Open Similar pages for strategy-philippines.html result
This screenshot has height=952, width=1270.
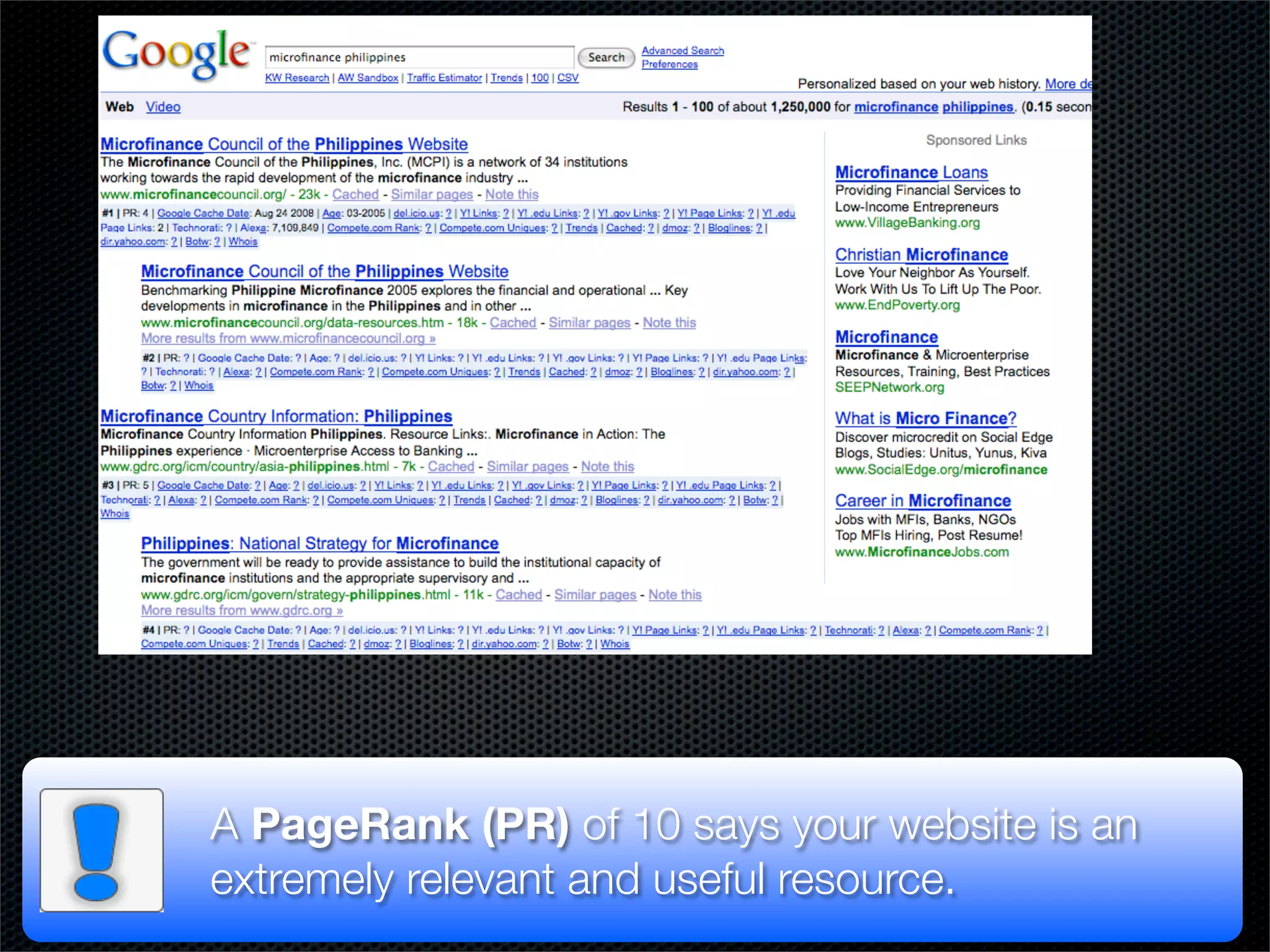point(595,595)
